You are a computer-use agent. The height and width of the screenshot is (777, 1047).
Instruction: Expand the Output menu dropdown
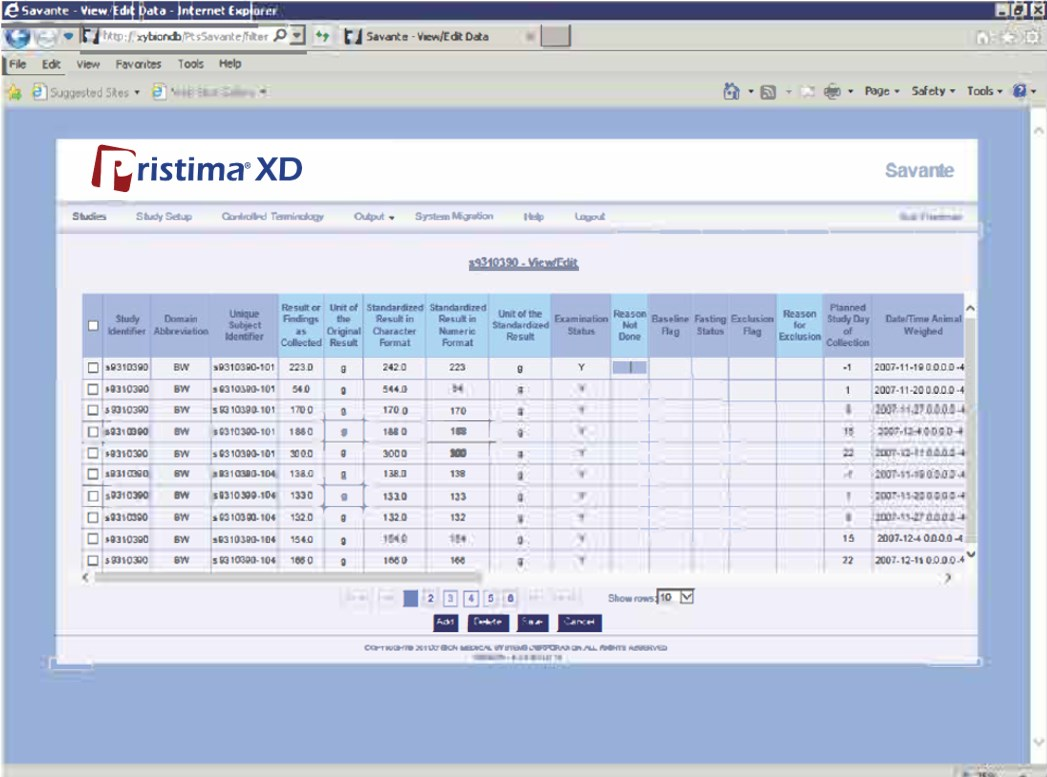point(374,217)
